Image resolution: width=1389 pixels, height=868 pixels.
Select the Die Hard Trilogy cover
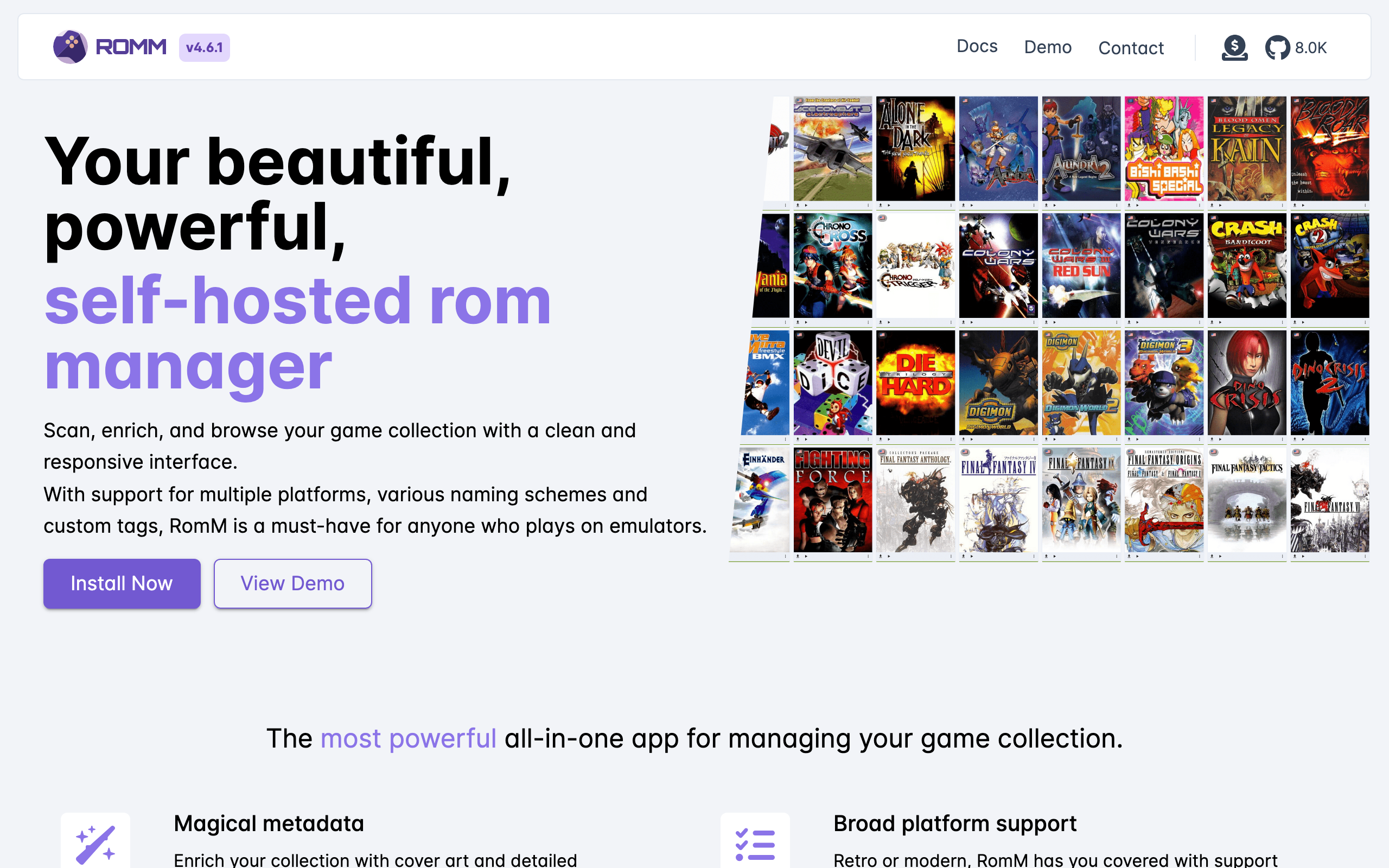click(915, 382)
